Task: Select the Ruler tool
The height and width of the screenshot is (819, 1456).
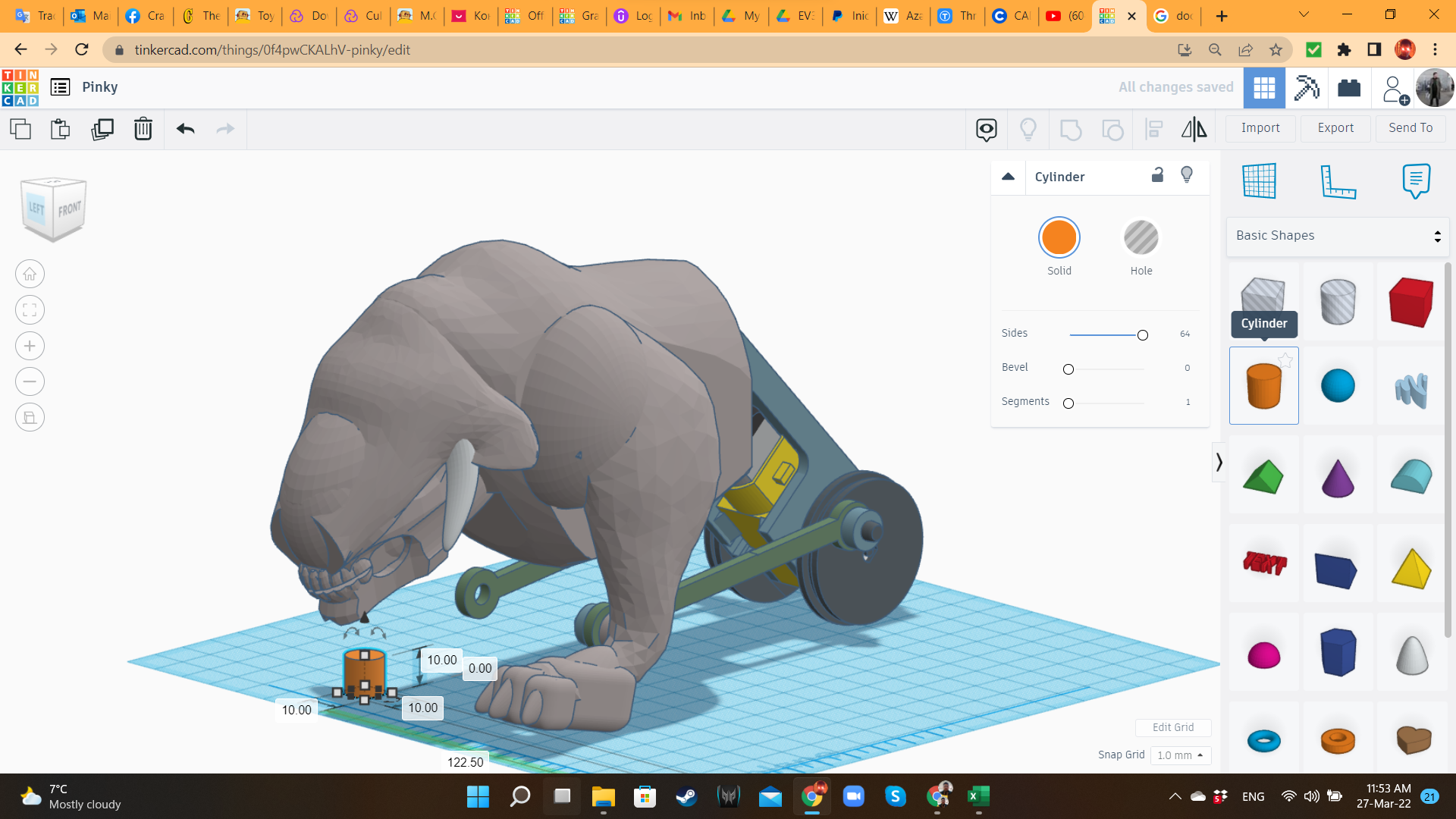Action: [x=1338, y=180]
